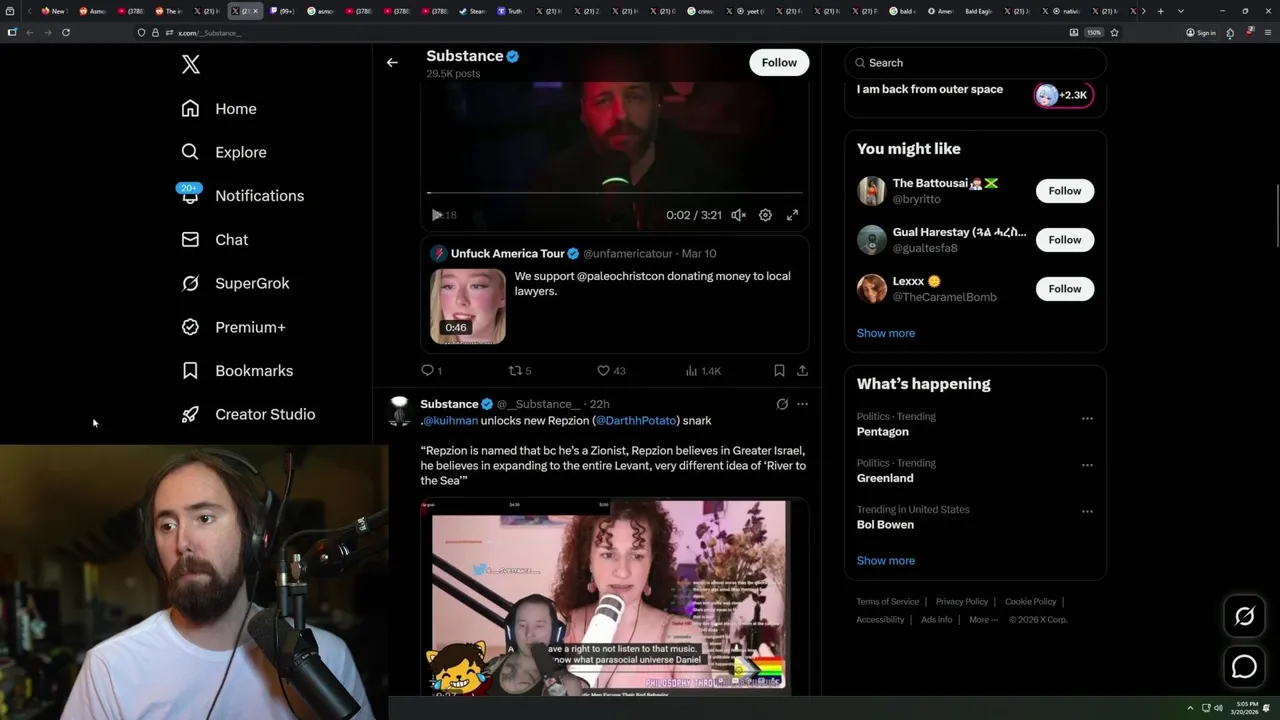Screen dimensions: 1280x720
Task: Follow Lexxx account
Action: click(1065, 289)
